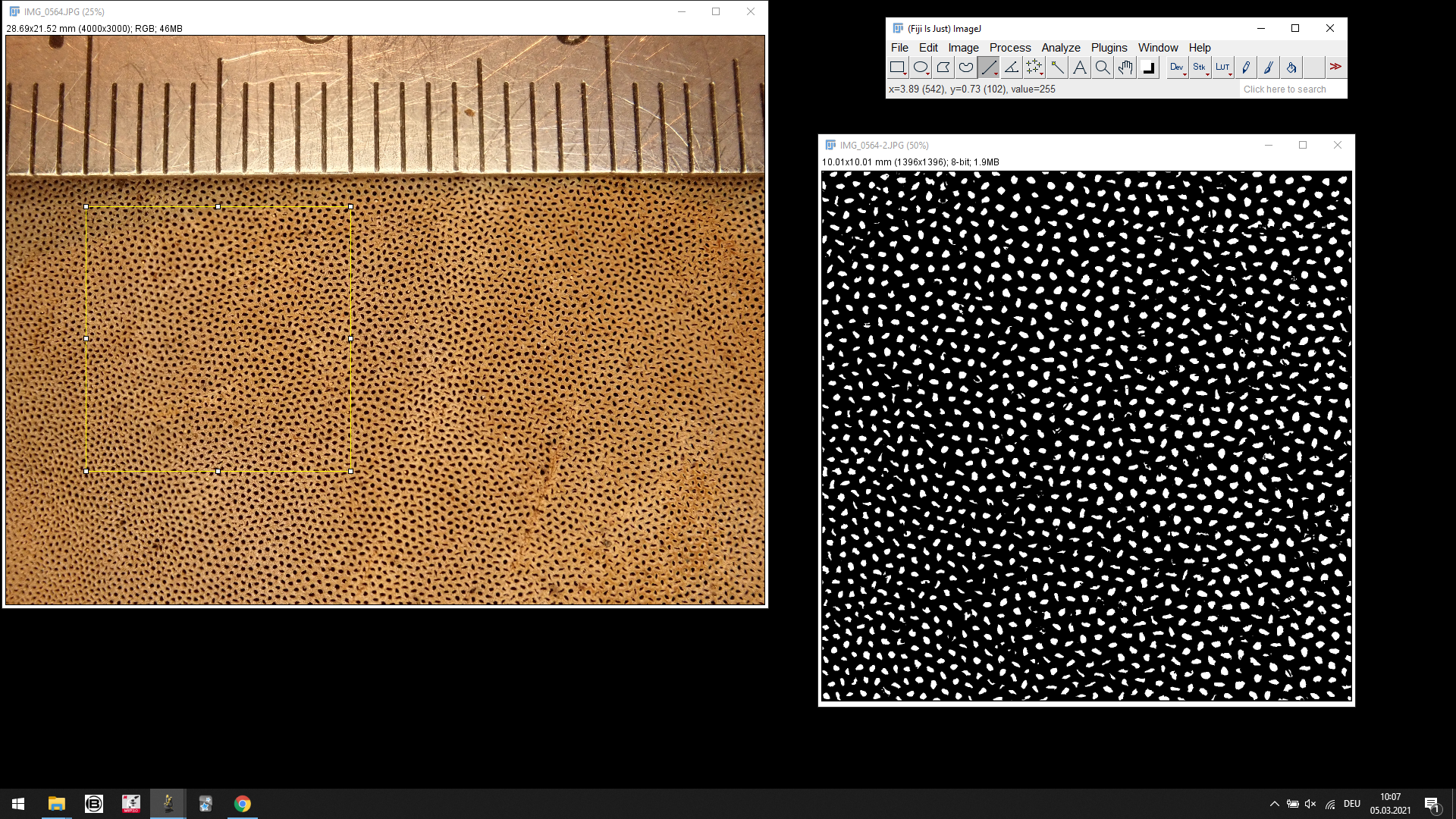Select the Polygon selection tool
The image size is (1456, 819).
(943, 67)
